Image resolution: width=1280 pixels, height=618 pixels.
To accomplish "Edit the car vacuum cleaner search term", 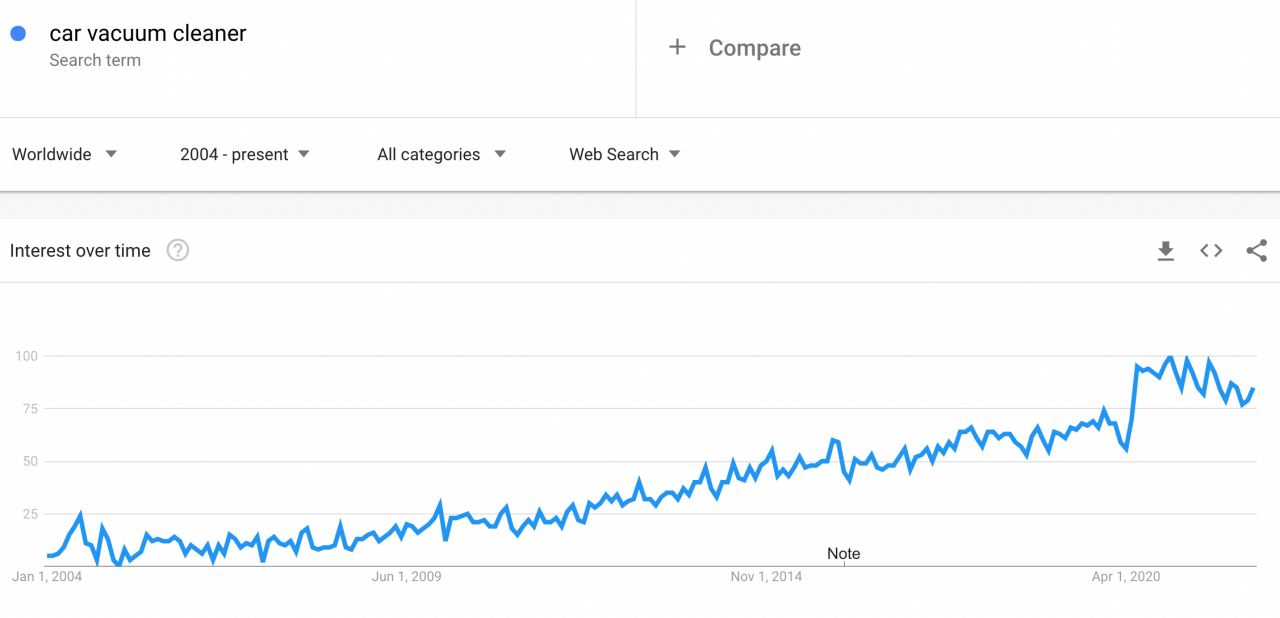I will (x=148, y=33).
